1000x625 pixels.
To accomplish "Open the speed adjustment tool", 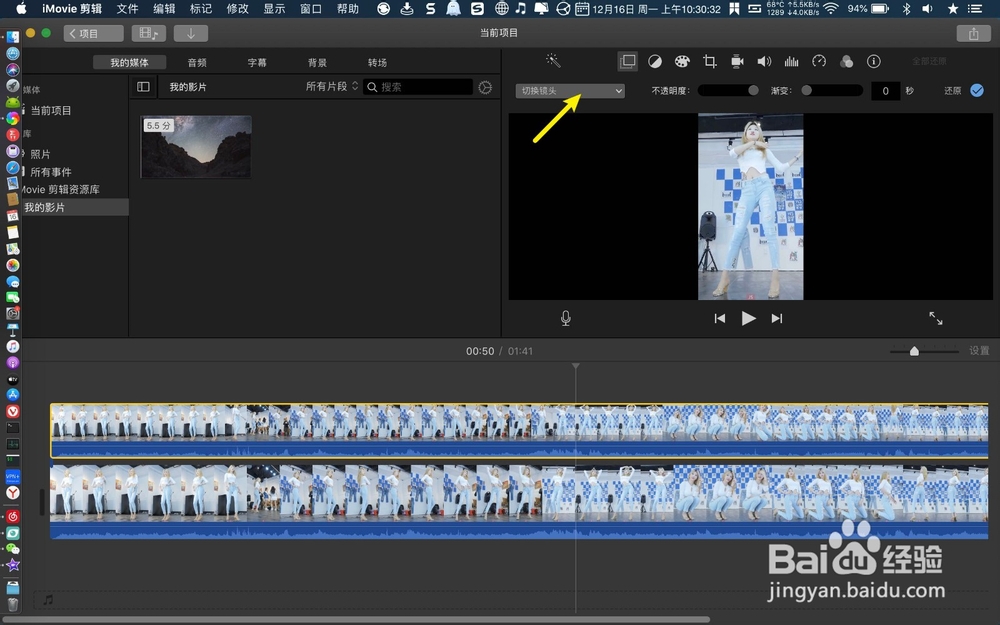I will 819,61.
